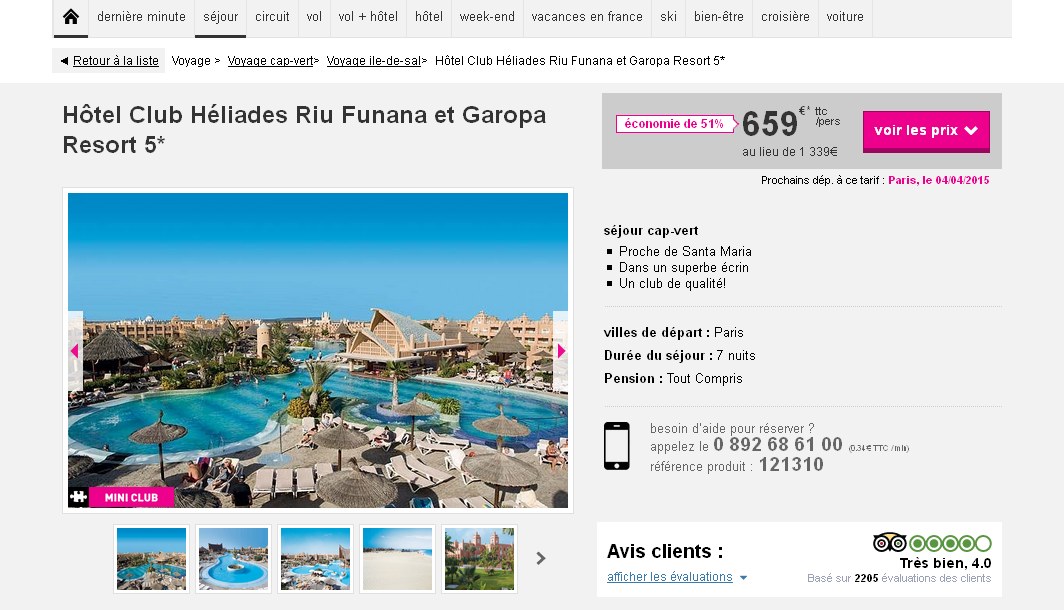Select the vol + hôtel menu item
This screenshot has height=610, width=1064.
point(368,17)
